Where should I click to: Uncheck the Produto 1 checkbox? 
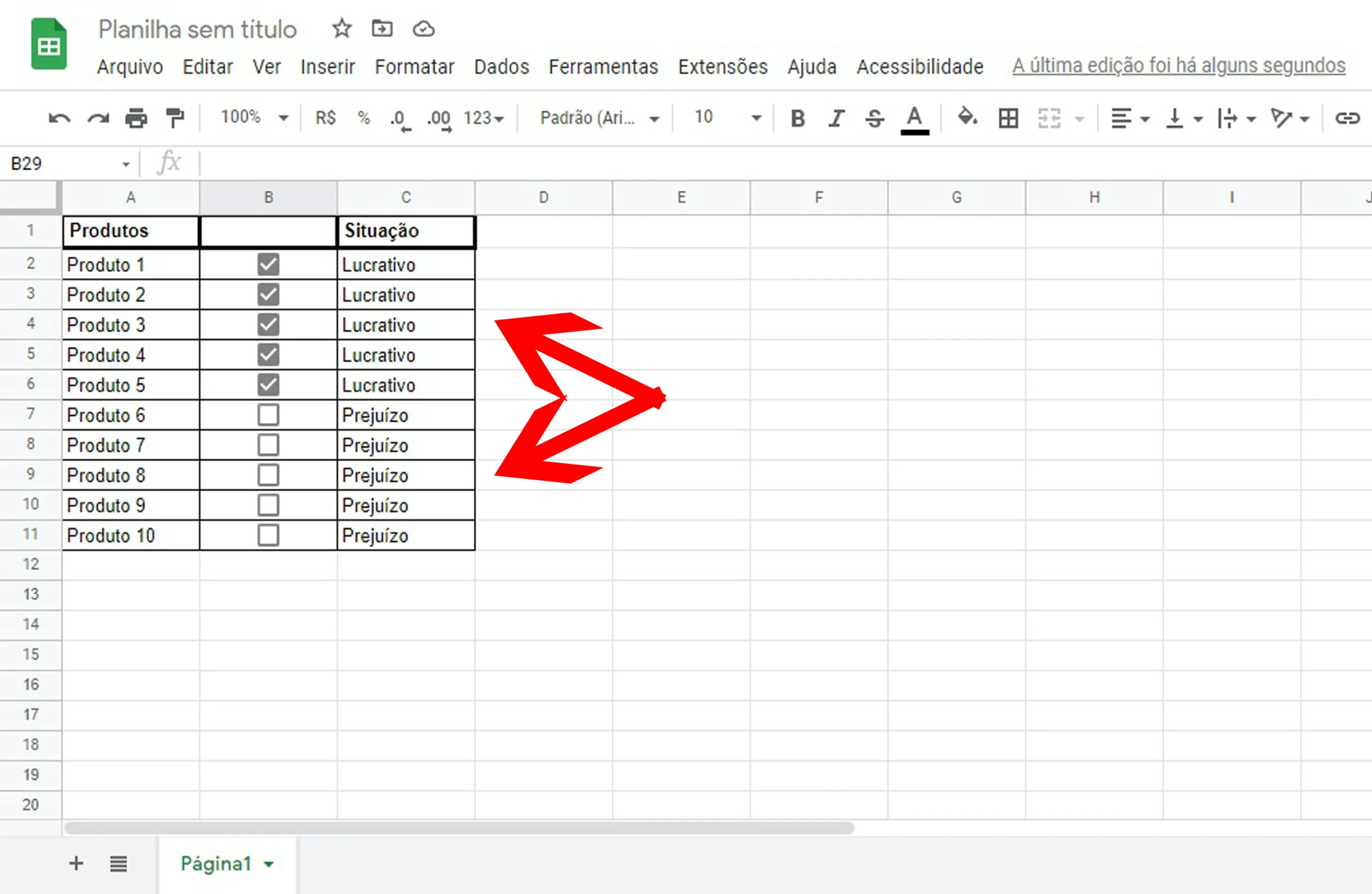tap(269, 265)
